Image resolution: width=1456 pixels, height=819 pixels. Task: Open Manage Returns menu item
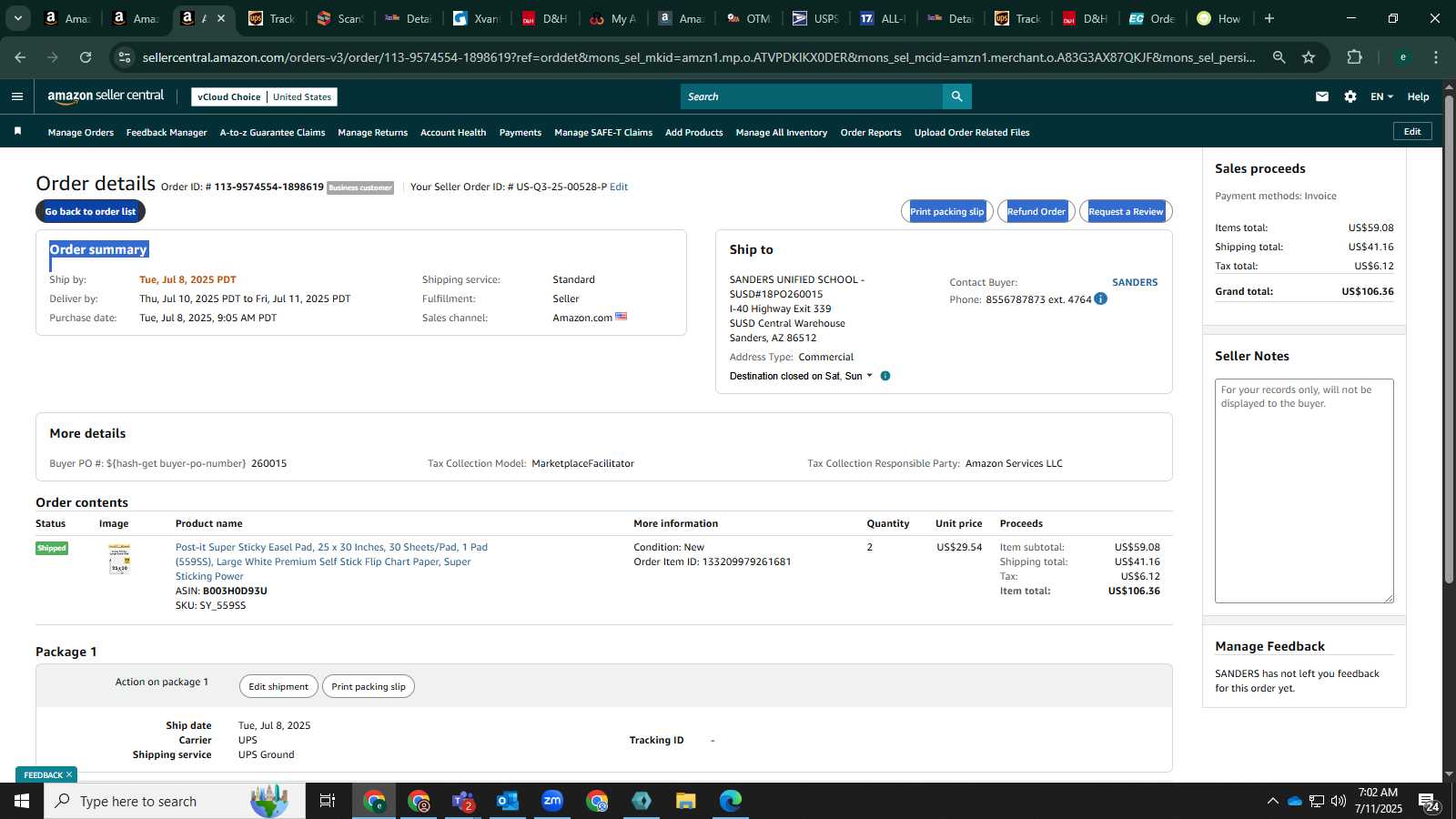pyautogui.click(x=373, y=133)
